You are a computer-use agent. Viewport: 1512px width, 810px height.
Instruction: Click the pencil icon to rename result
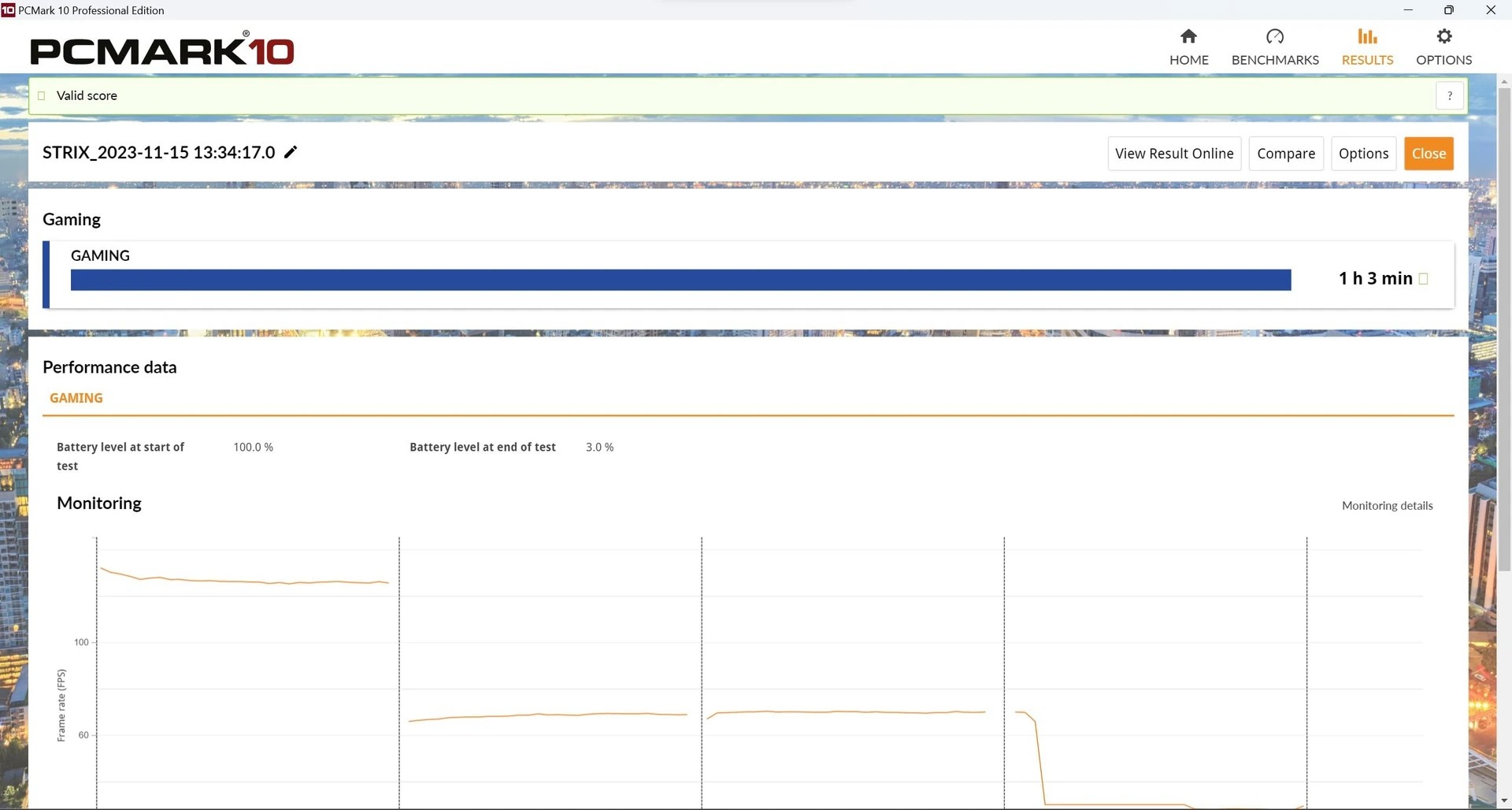pos(291,152)
